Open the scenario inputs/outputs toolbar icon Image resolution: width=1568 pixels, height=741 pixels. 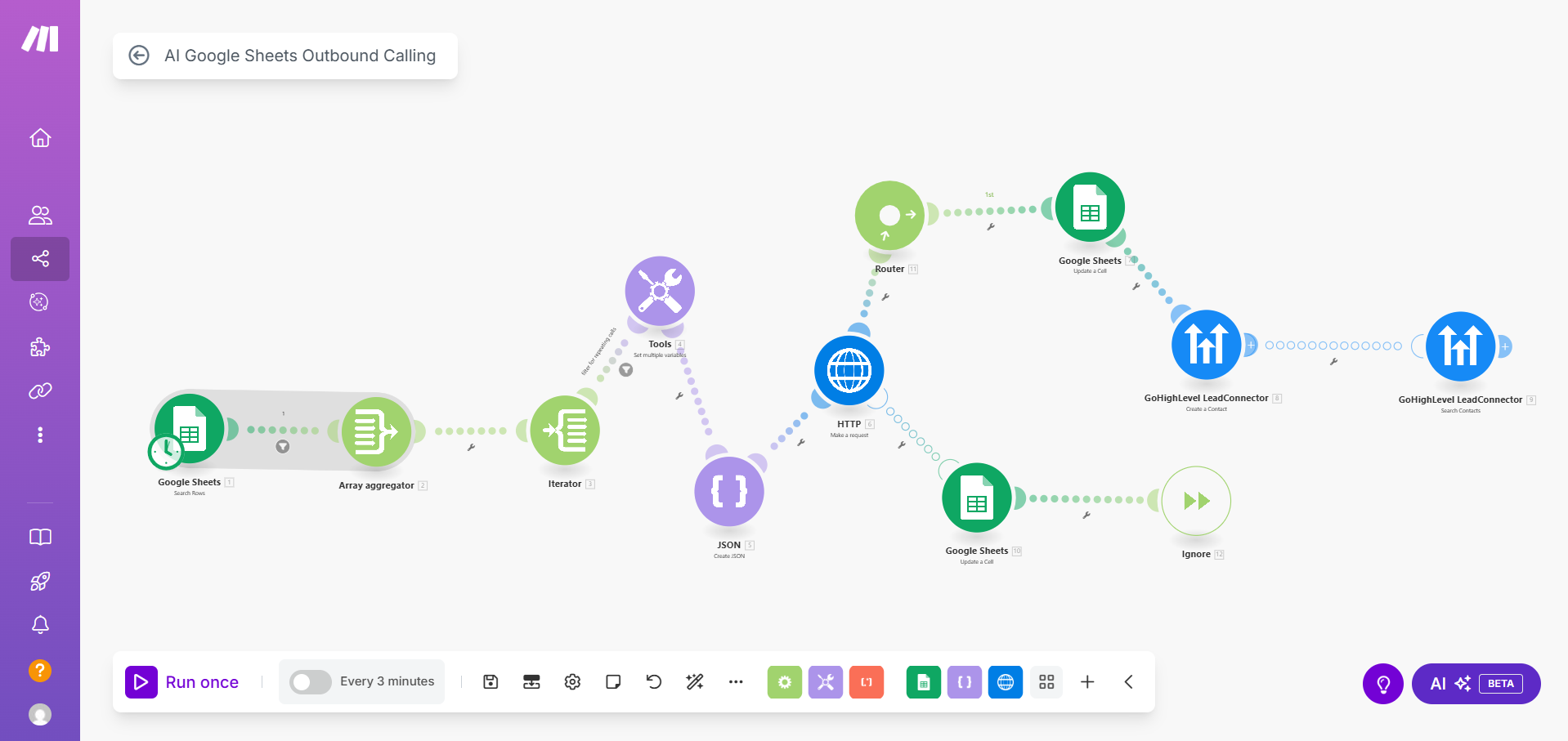click(x=531, y=682)
